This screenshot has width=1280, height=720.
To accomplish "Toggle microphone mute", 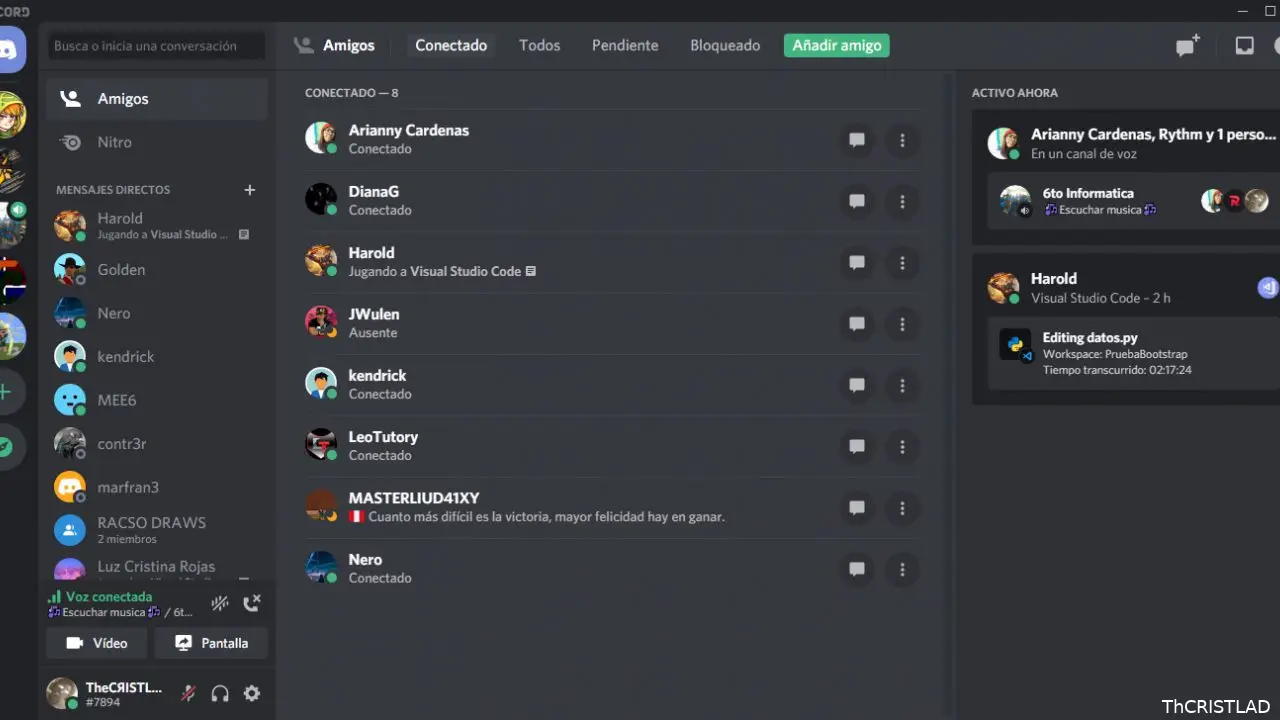I will point(187,693).
